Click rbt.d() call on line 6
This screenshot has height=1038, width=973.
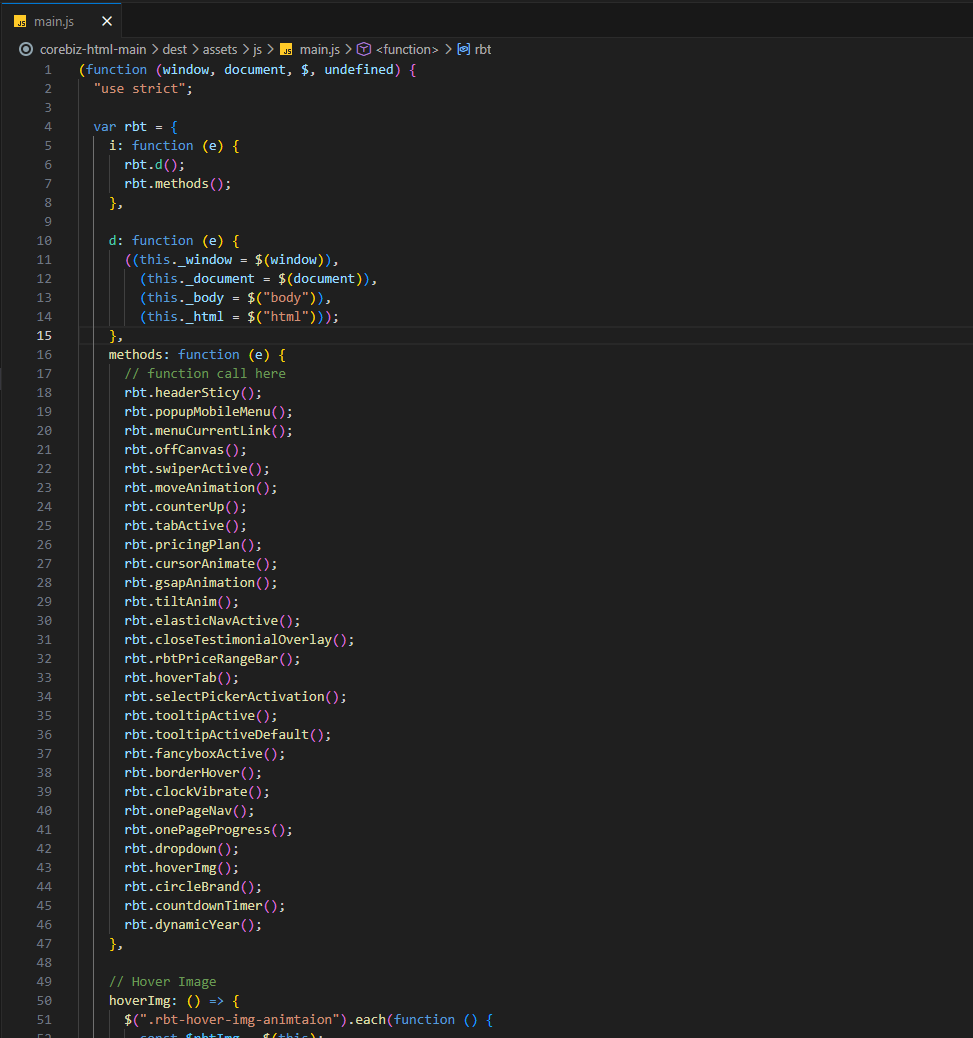coord(154,165)
